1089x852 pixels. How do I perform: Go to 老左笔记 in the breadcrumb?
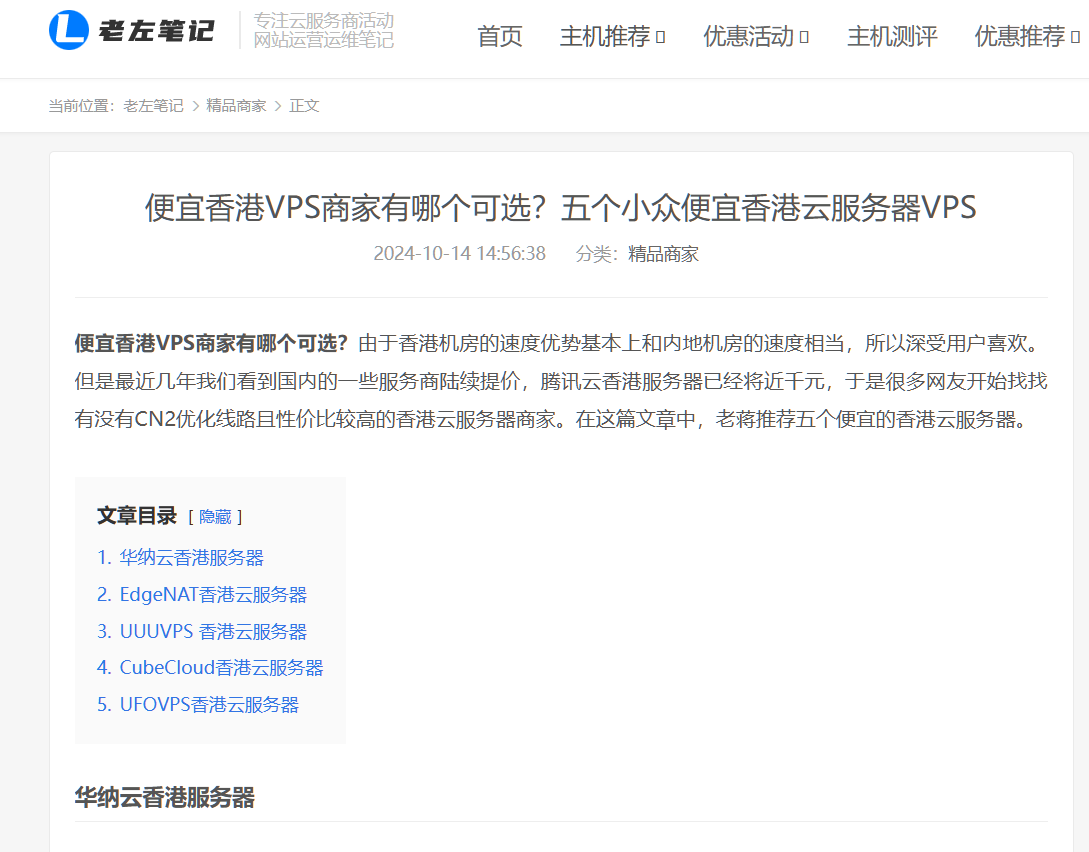click(153, 106)
